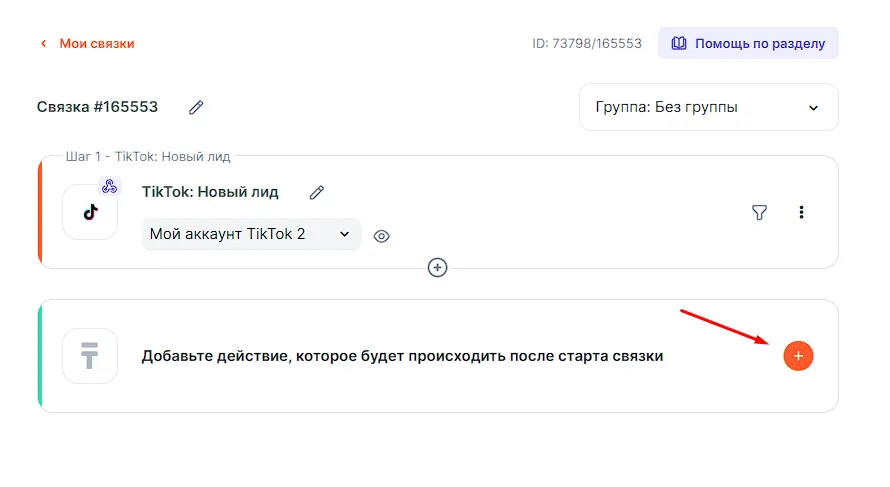Image resolution: width=890 pixels, height=487 pixels.
Task: Expand the Группа: Без группы dropdown
Action: pyautogui.click(x=708, y=107)
